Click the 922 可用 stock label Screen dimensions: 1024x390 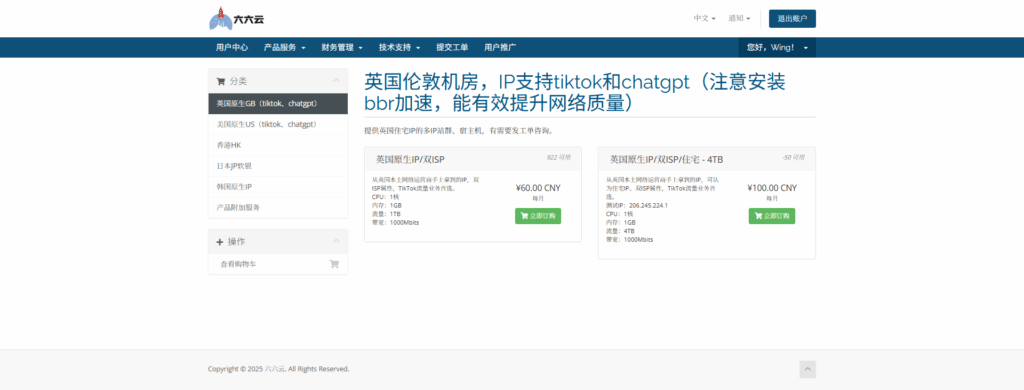point(559,157)
